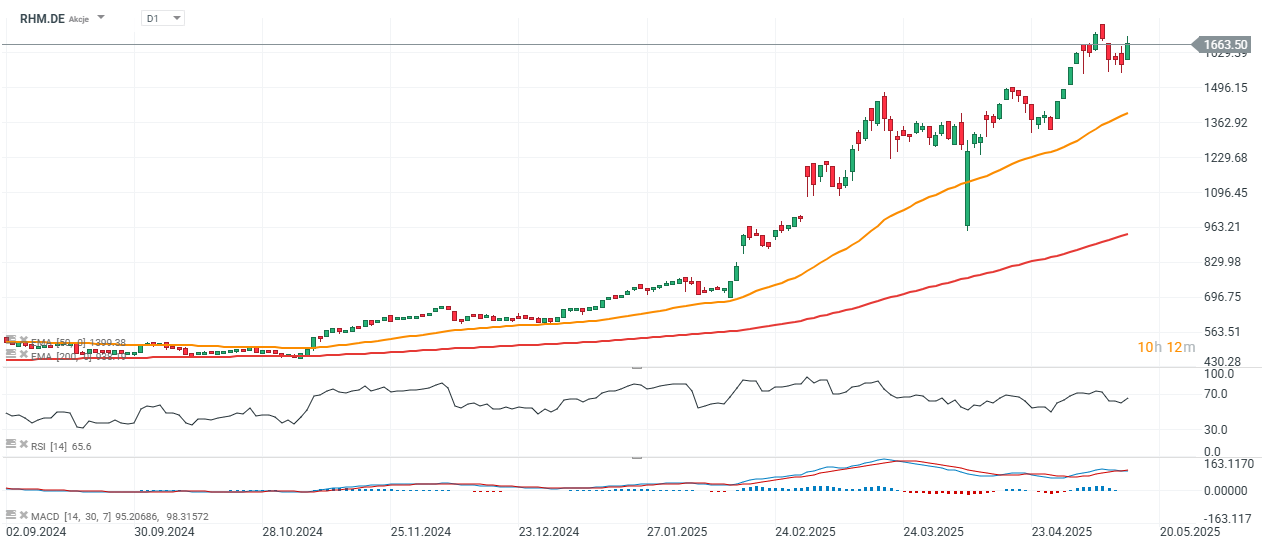Select the current price tag 1663.50
This screenshot has width=1264, height=549.
click(1224, 44)
